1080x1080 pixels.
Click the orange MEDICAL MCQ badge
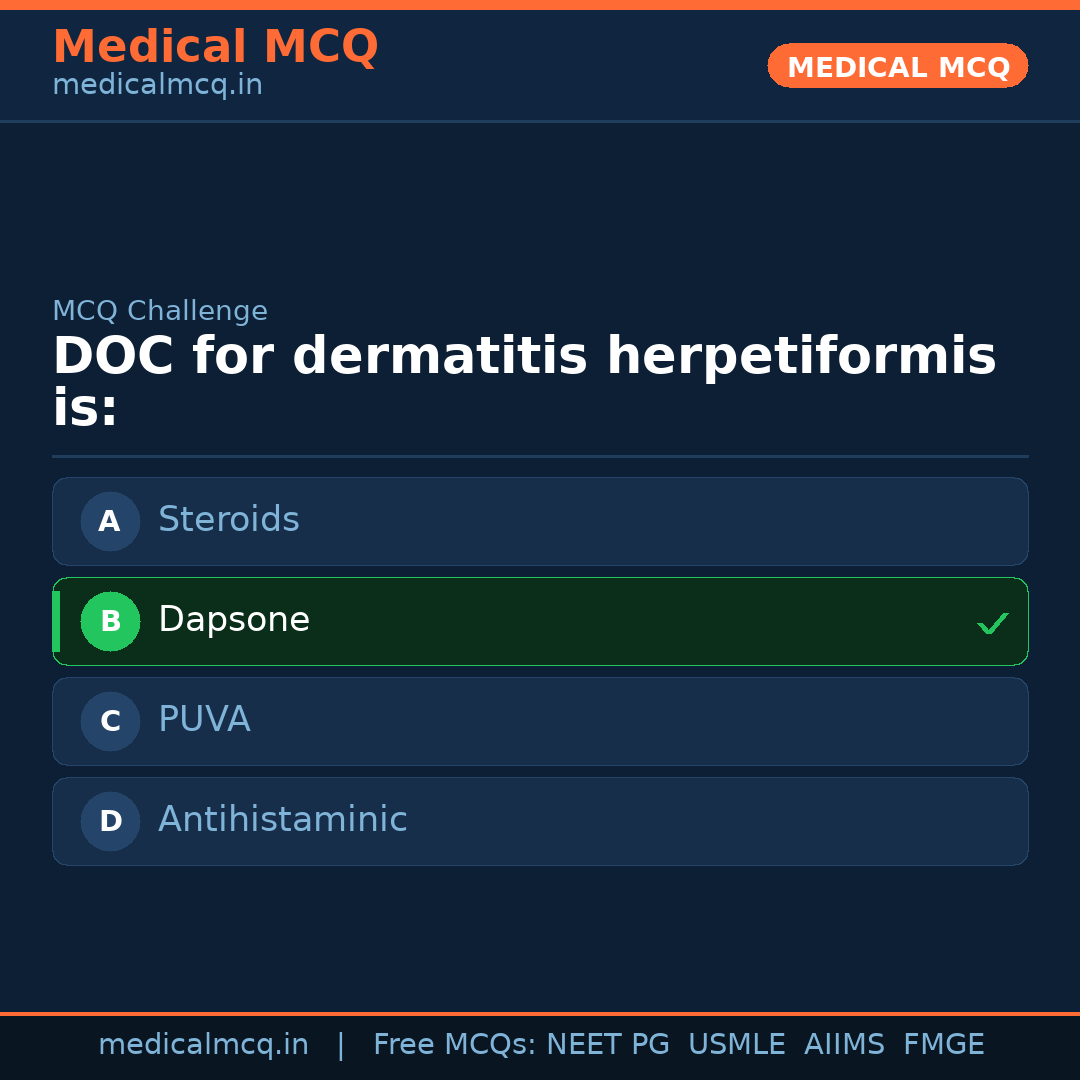[898, 67]
